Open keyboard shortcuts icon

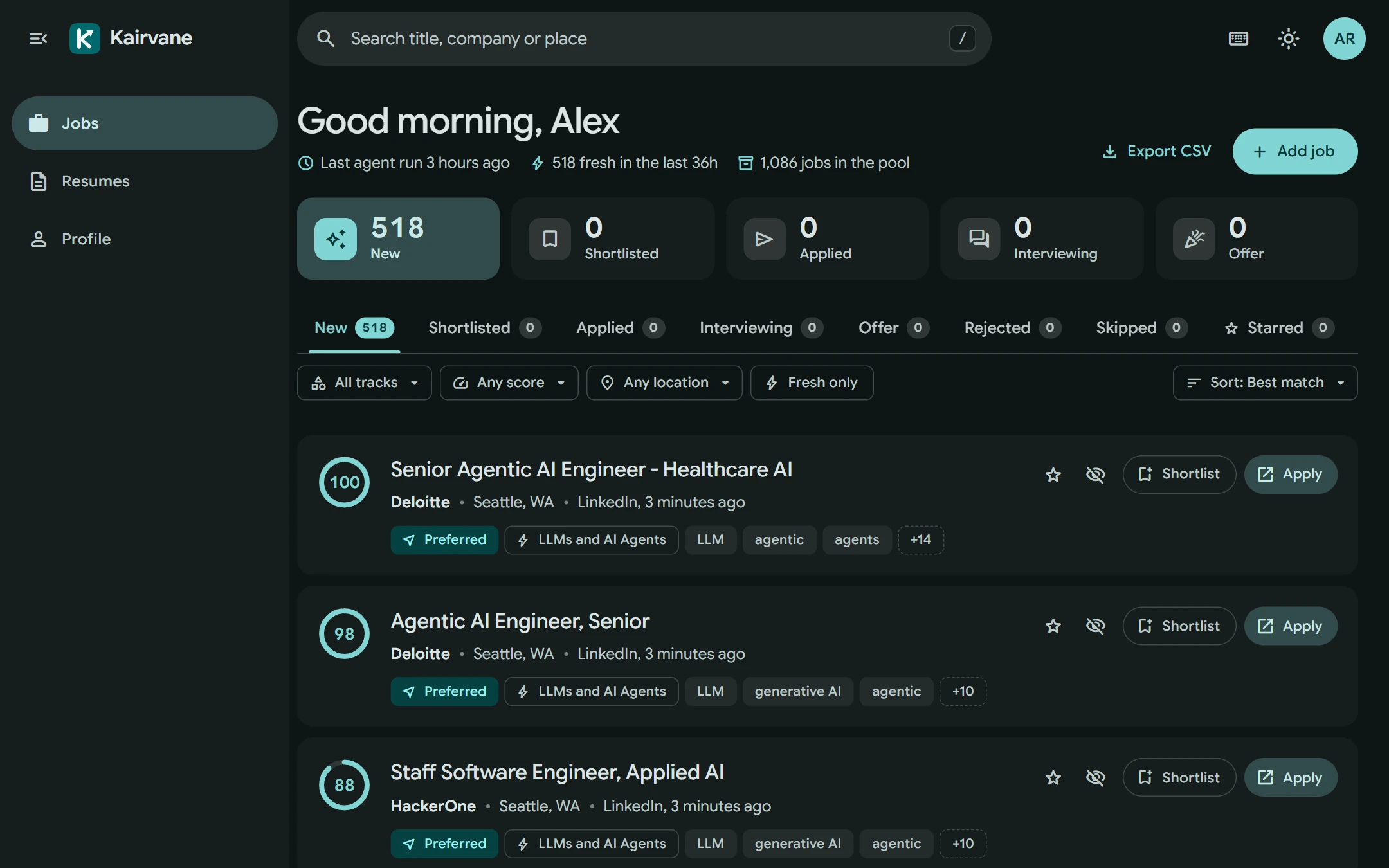tap(1239, 39)
